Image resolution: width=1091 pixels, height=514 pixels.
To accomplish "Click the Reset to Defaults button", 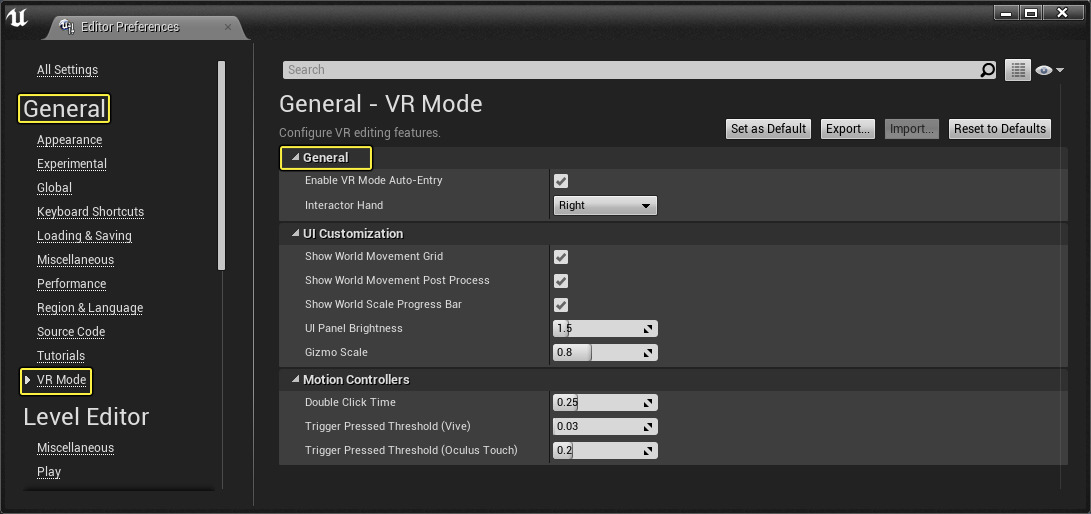I will tap(999, 129).
